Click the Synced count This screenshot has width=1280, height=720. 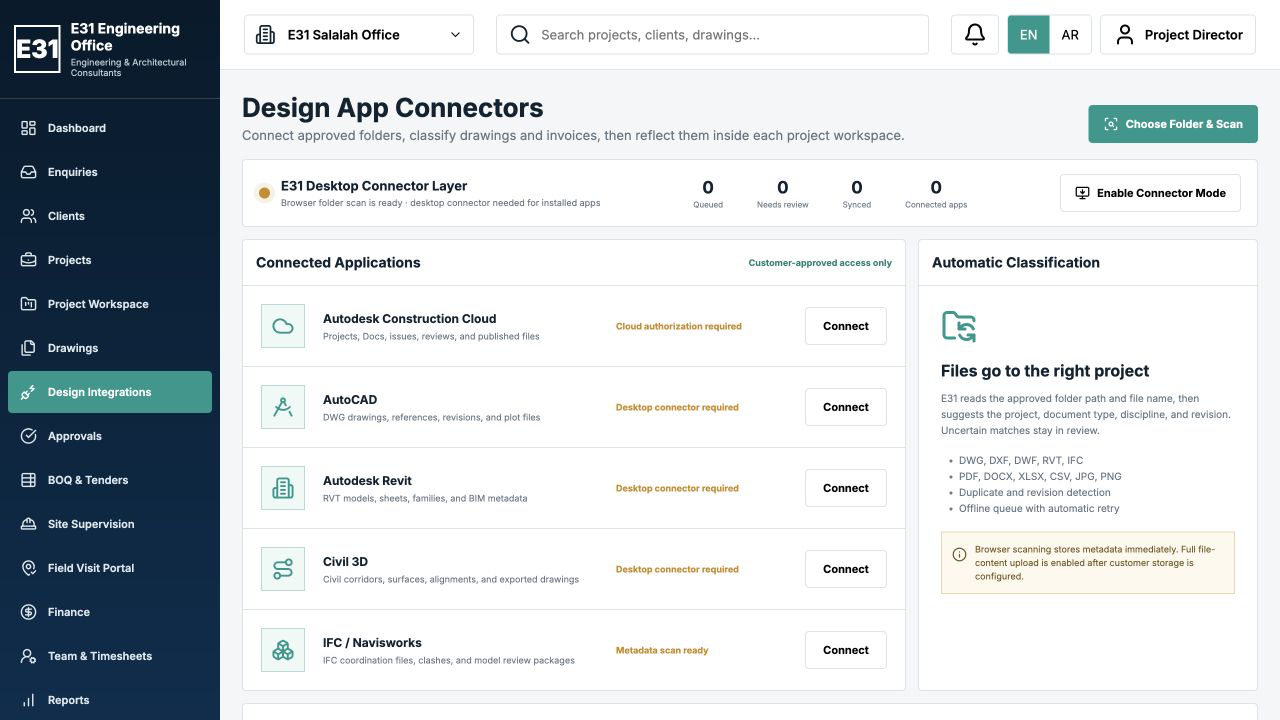point(857,187)
